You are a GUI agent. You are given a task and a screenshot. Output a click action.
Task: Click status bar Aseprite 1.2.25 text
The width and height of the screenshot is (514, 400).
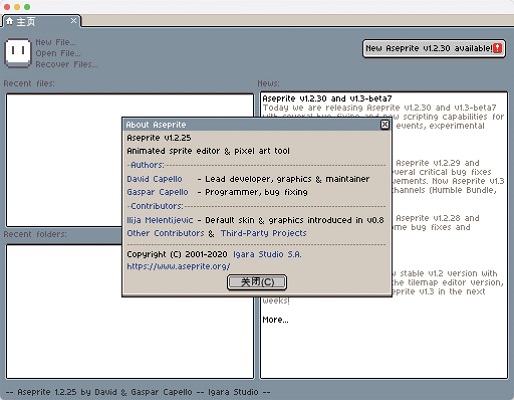coord(138,392)
